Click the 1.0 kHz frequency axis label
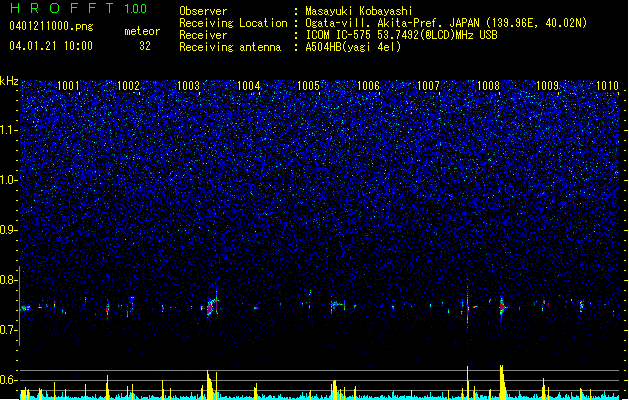The height and width of the screenshot is (400, 629). pyautogui.click(x=9, y=180)
